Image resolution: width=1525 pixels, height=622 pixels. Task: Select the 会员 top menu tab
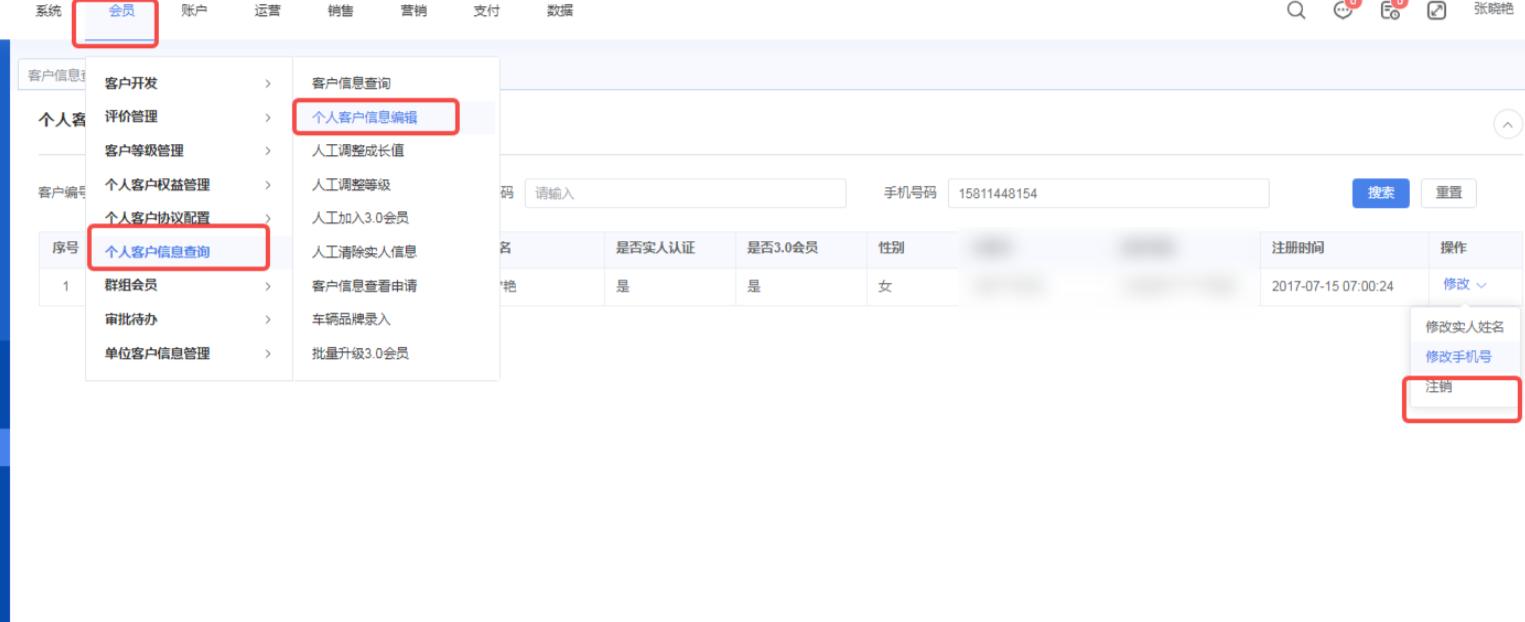121,11
